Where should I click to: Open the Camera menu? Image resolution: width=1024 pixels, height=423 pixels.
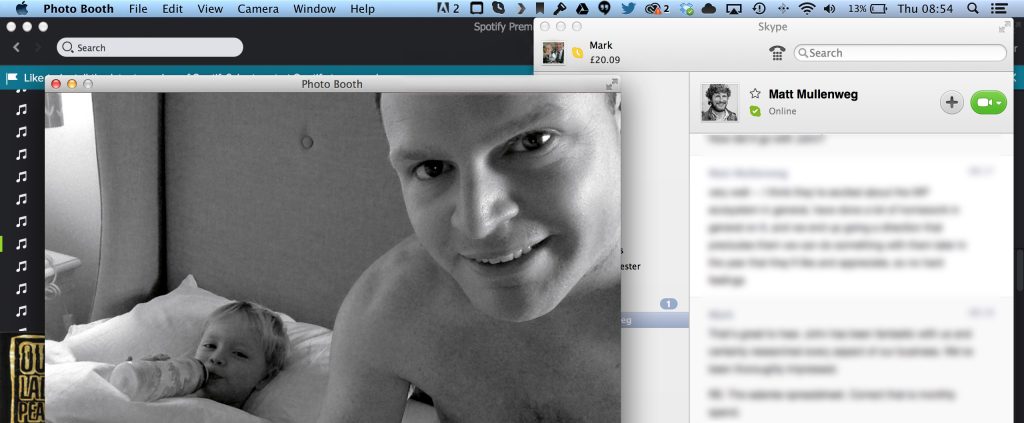pyautogui.click(x=258, y=8)
